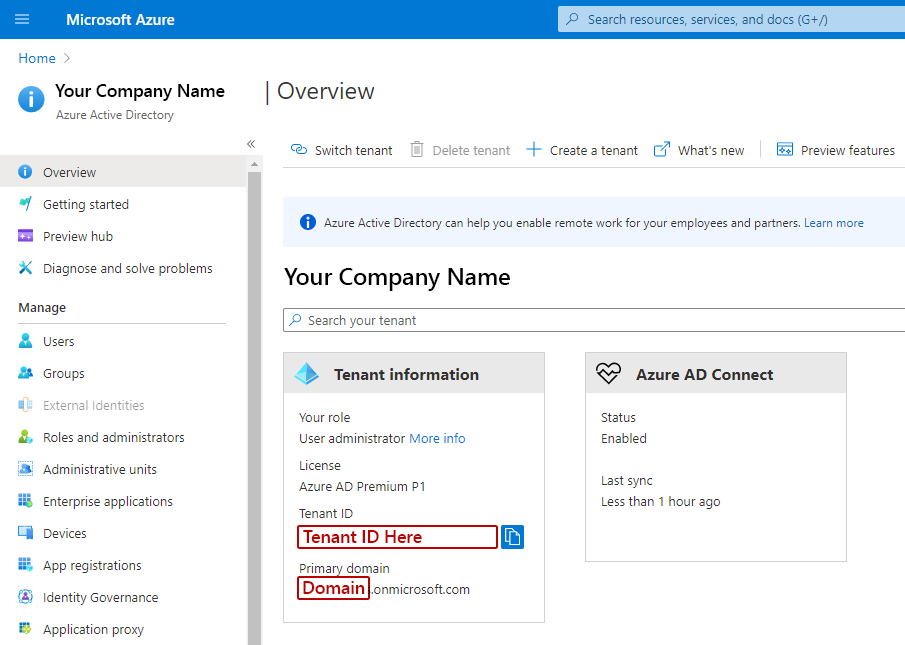Image resolution: width=905 pixels, height=645 pixels.
Task: Focus the Azure global search box
Action: tap(731, 19)
